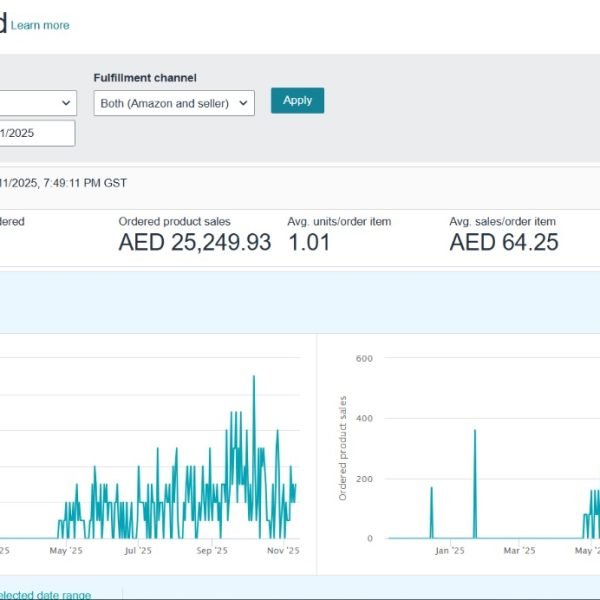Click the Mar '25 axis label on right chart
Image resolution: width=600 pixels, height=600 pixels.
(x=519, y=551)
